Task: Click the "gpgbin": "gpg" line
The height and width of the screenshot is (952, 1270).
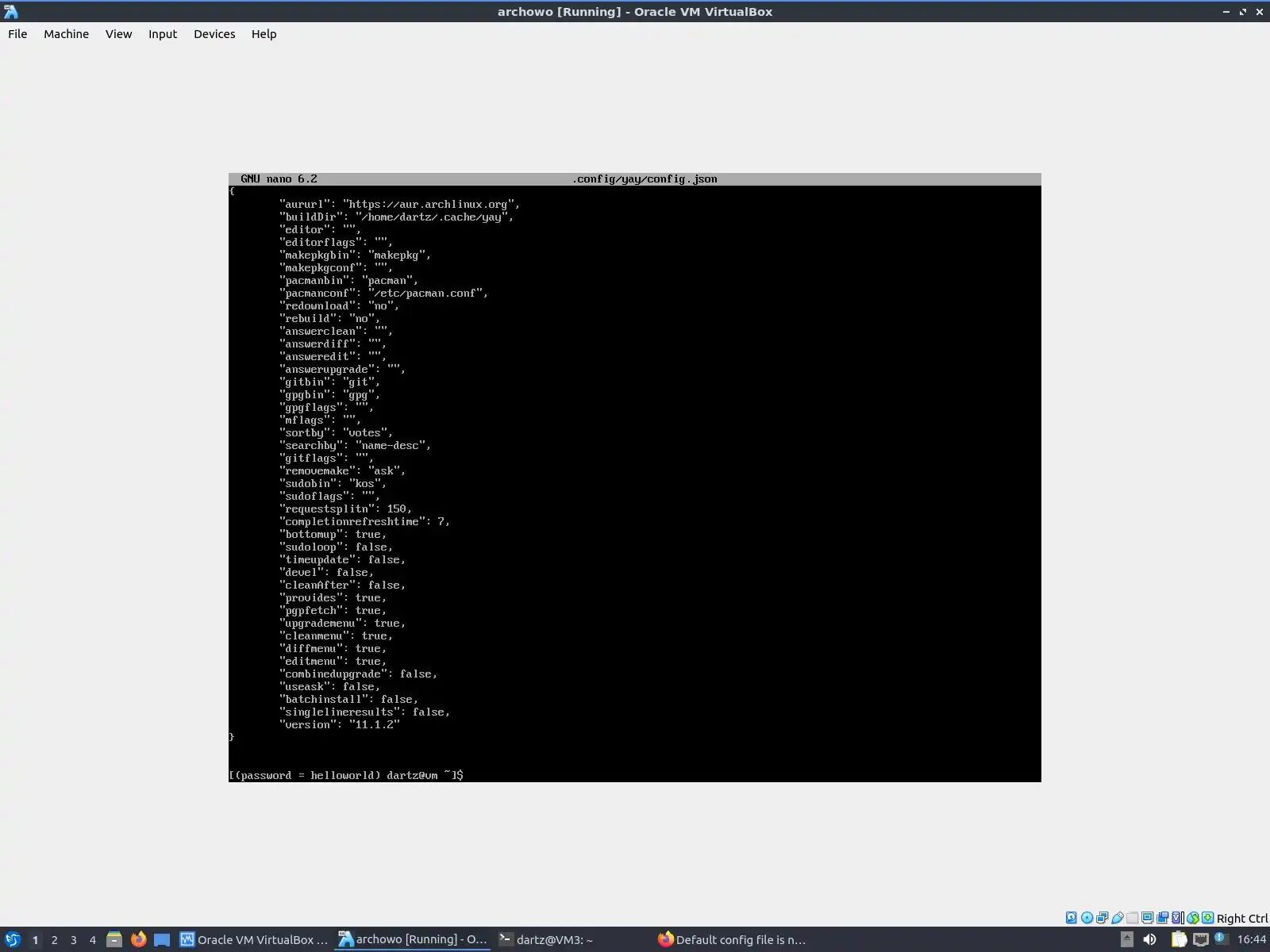Action: 329,394
